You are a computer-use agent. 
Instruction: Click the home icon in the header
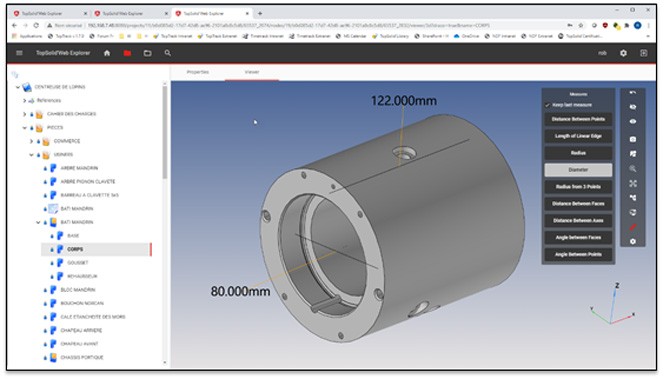click(x=107, y=53)
